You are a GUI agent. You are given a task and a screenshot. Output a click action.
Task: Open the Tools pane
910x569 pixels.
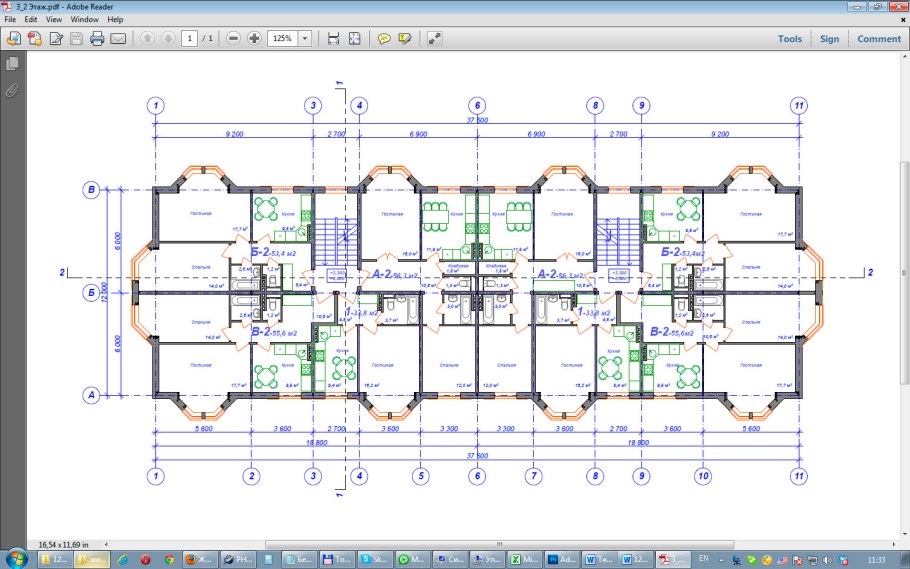coord(790,39)
